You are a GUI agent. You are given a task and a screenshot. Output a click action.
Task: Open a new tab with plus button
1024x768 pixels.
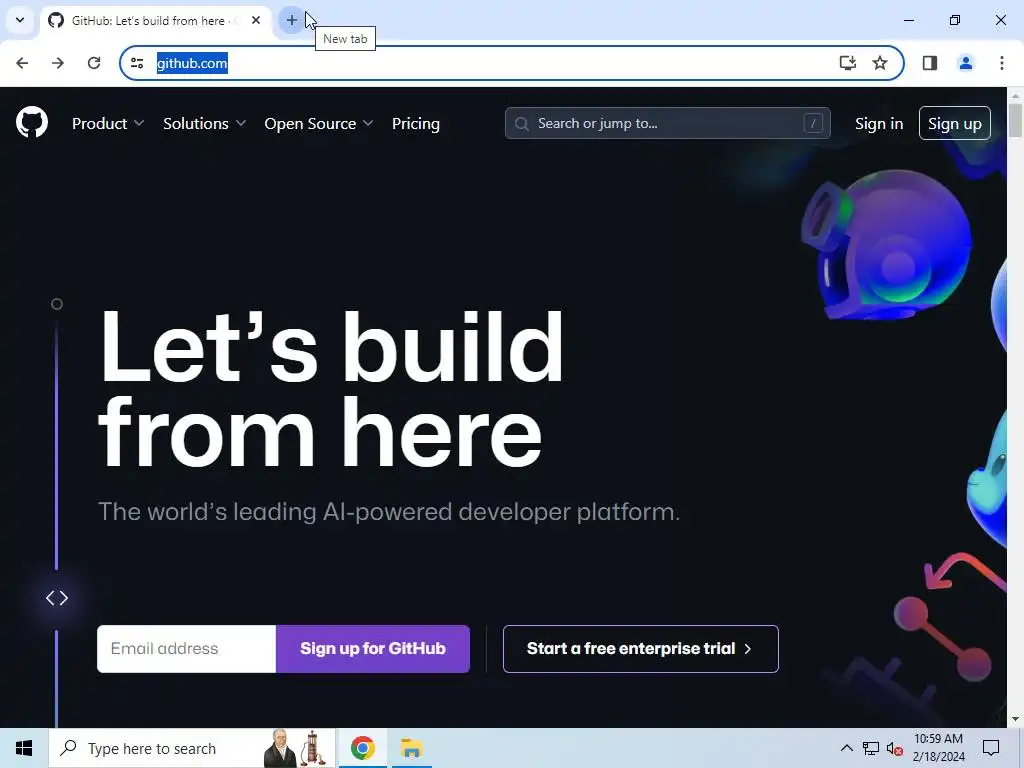tap(291, 20)
